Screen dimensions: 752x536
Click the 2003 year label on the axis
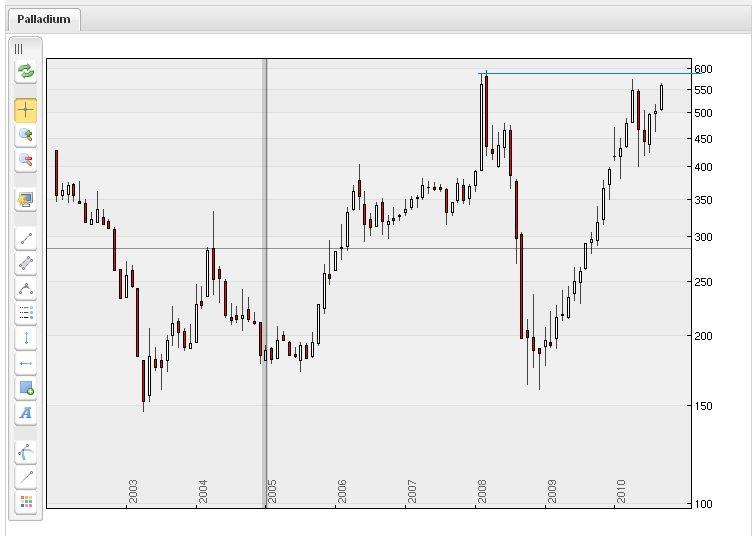(x=133, y=491)
